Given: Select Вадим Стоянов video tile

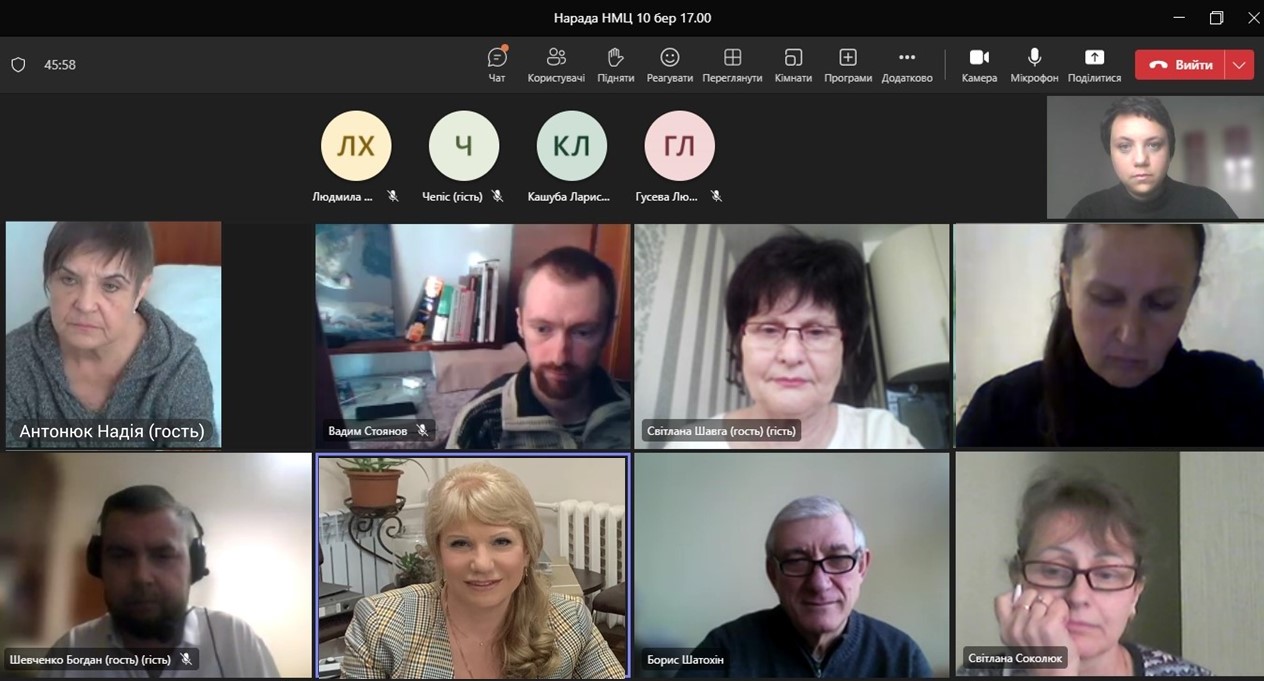Looking at the screenshot, I should coord(473,336).
